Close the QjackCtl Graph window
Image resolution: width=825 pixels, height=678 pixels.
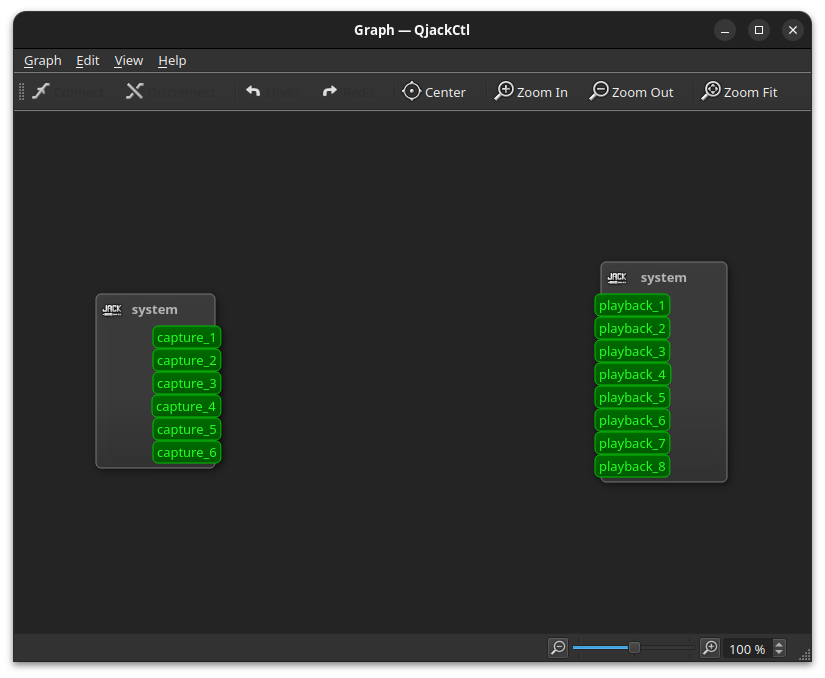[793, 30]
